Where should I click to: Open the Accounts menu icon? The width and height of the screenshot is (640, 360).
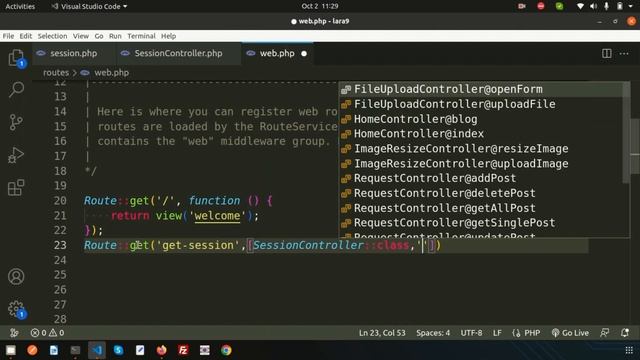(x=16, y=277)
